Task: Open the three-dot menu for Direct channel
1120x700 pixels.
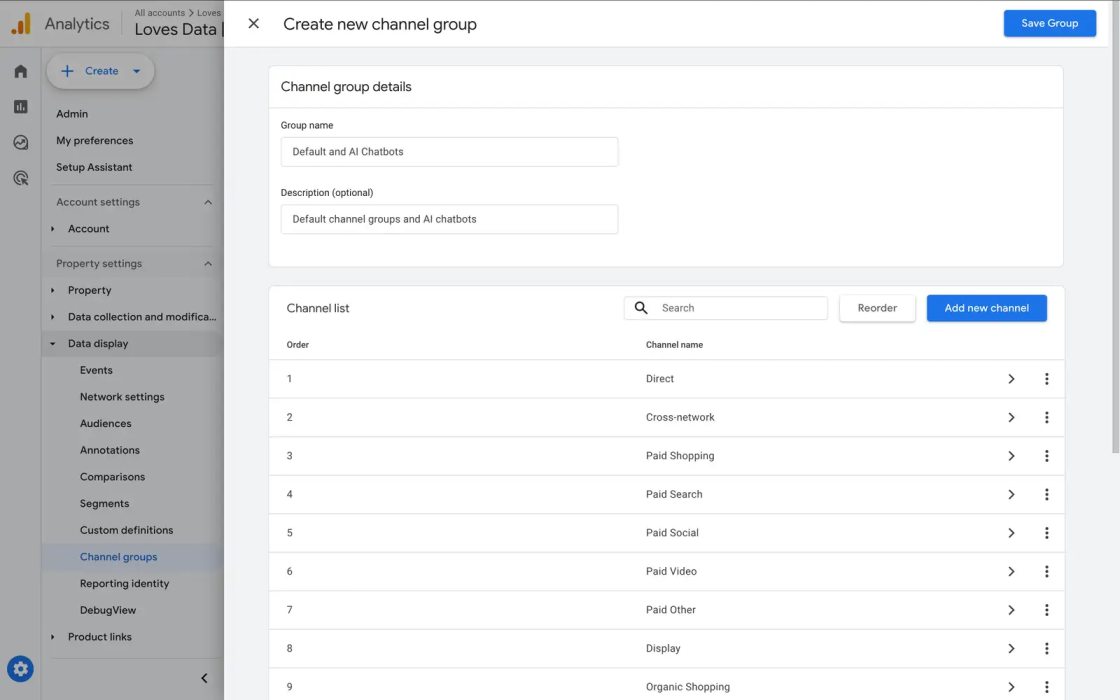Action: tap(1047, 378)
